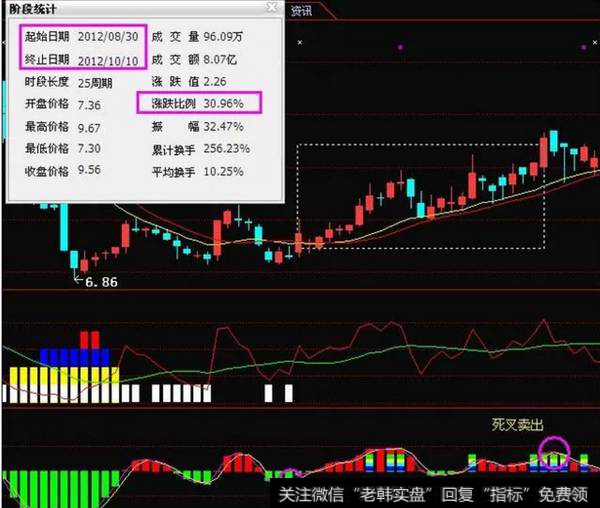The height and width of the screenshot is (508, 600).
Task: Click the 涨跌比例 30.96% value
Action: coord(223,103)
